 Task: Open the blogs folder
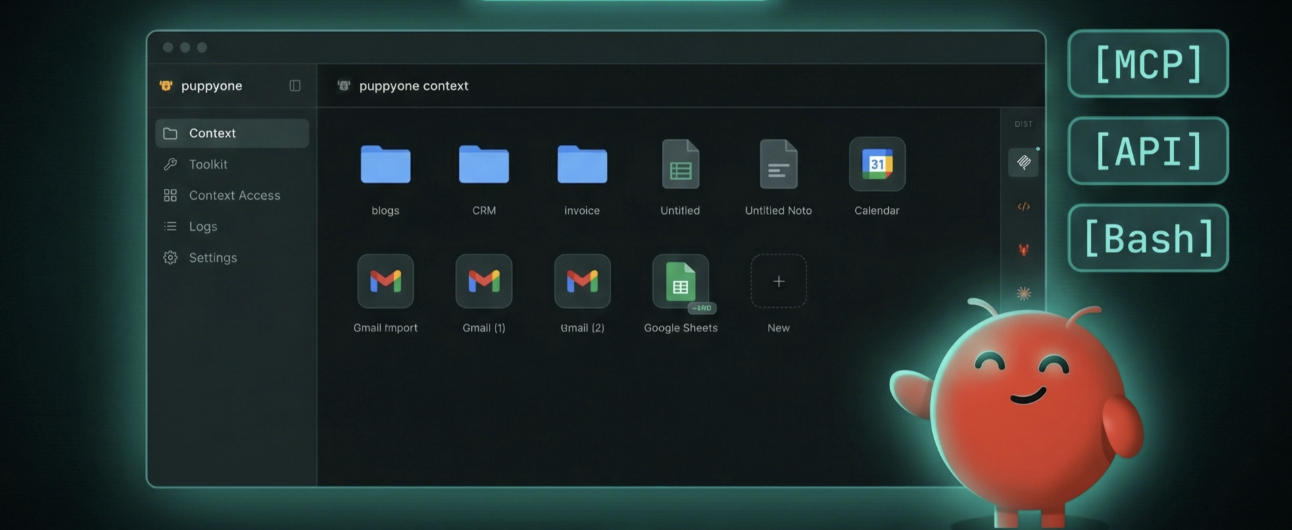[x=385, y=165]
